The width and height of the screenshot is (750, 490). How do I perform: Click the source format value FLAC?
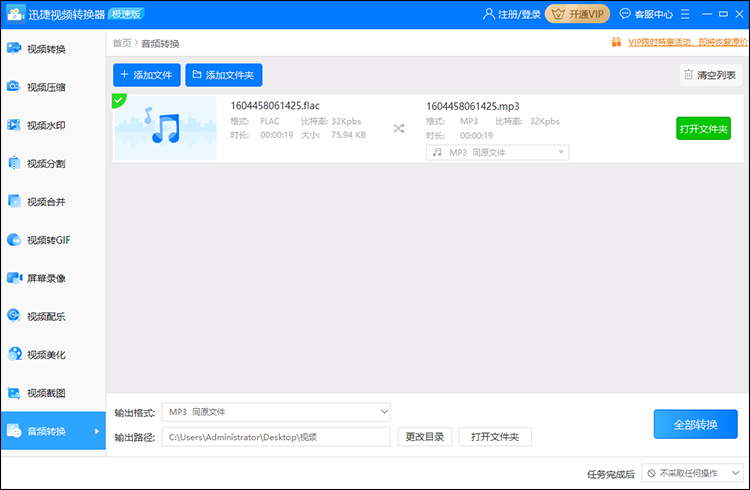pyautogui.click(x=270, y=121)
